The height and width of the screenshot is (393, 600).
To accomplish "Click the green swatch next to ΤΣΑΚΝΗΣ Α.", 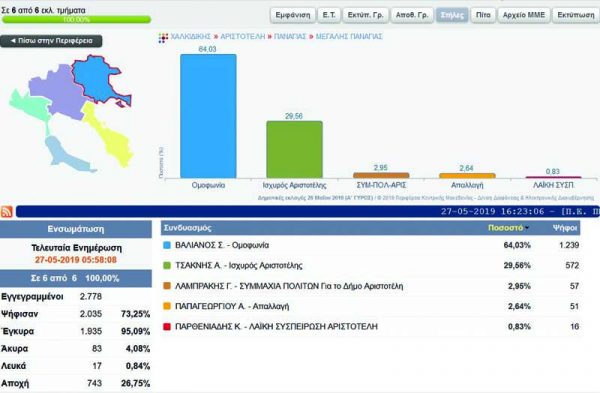I will tap(167, 266).
